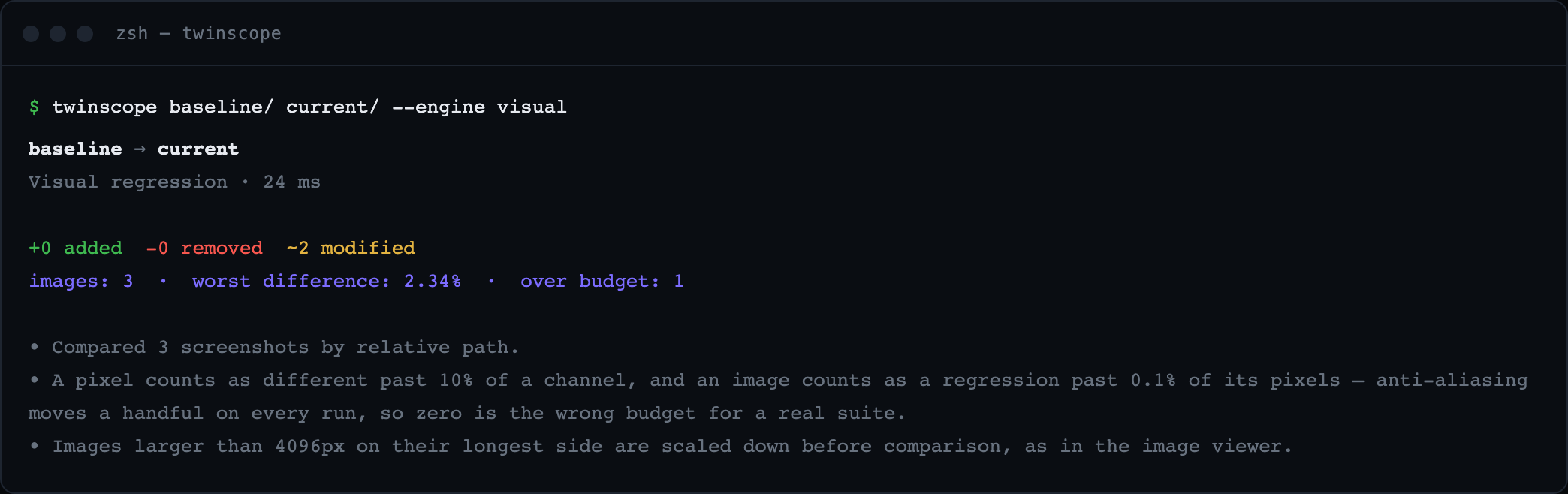The height and width of the screenshot is (494, 1568).
Task: Click the '24 ms' timing text
Action: [x=292, y=182]
